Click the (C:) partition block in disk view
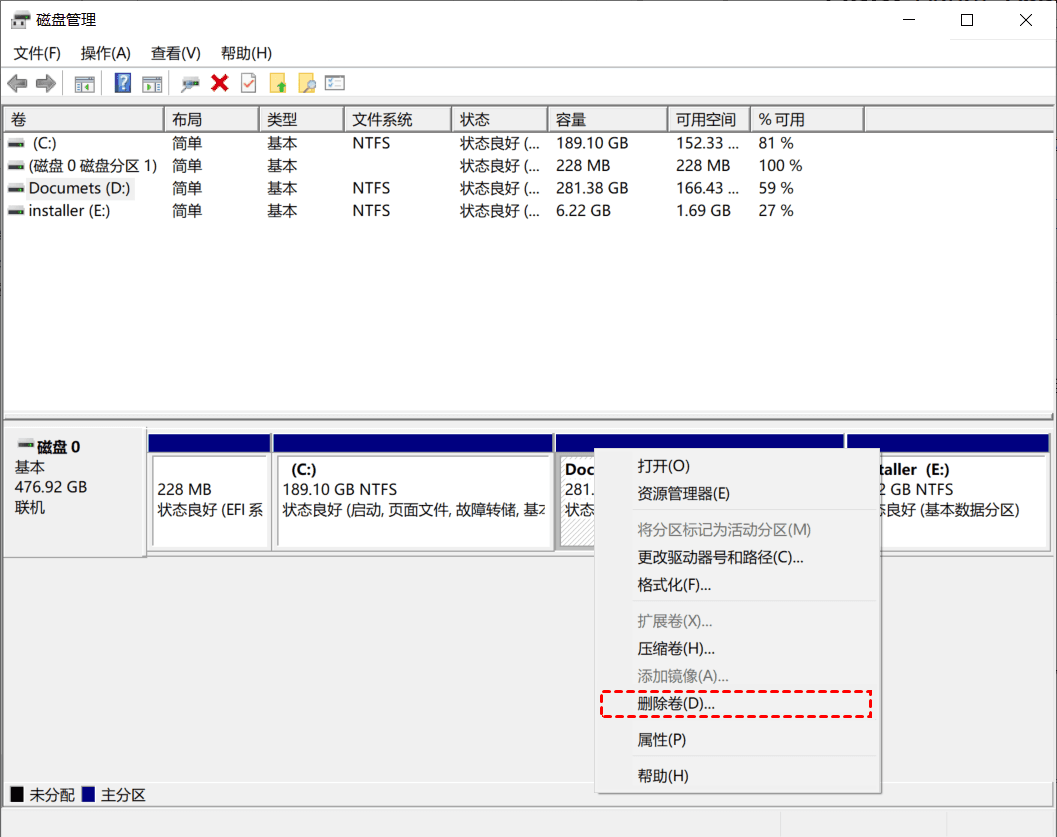The height and width of the screenshot is (837, 1057). point(414,490)
